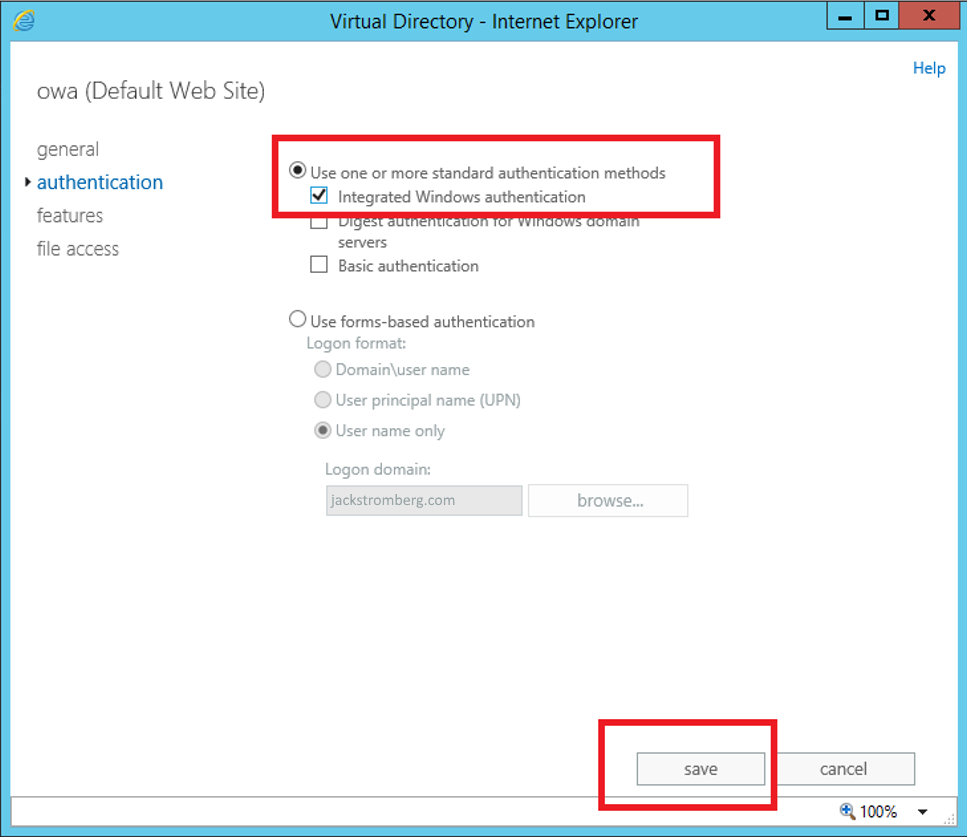
Task: Open the Help link
Action: point(928,68)
